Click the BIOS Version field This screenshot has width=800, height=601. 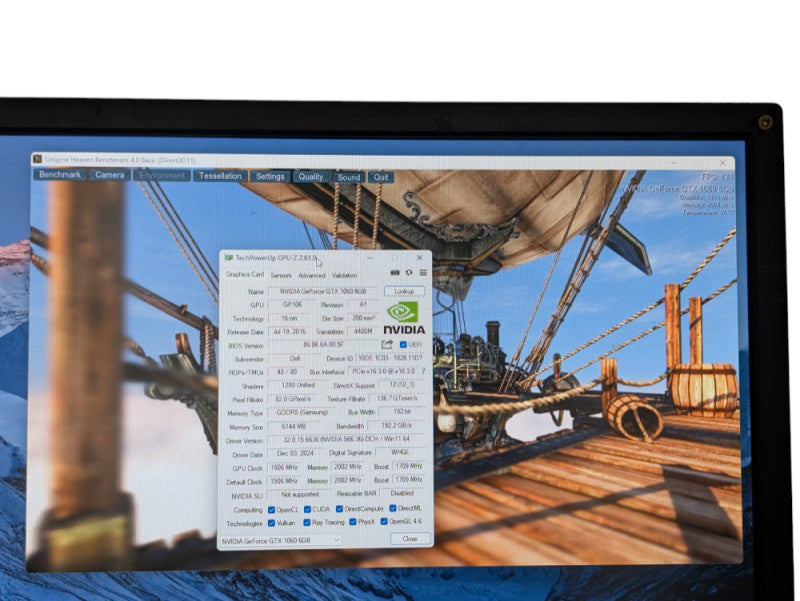click(323, 345)
